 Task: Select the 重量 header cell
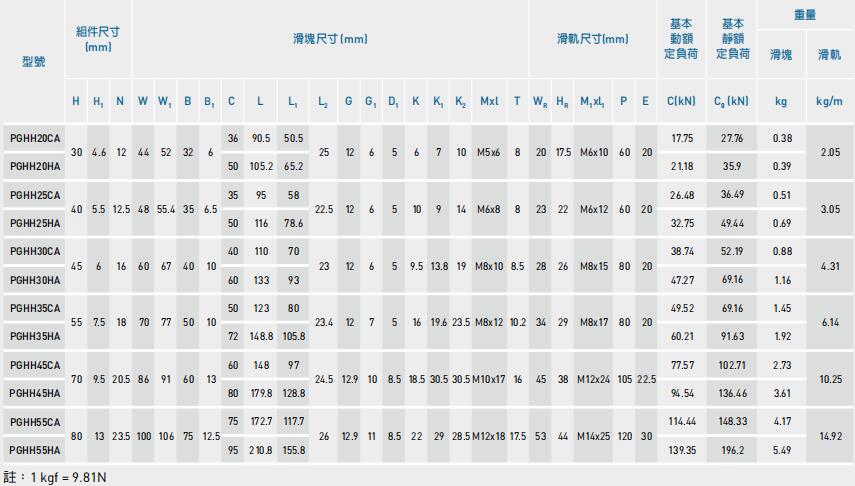(804, 15)
